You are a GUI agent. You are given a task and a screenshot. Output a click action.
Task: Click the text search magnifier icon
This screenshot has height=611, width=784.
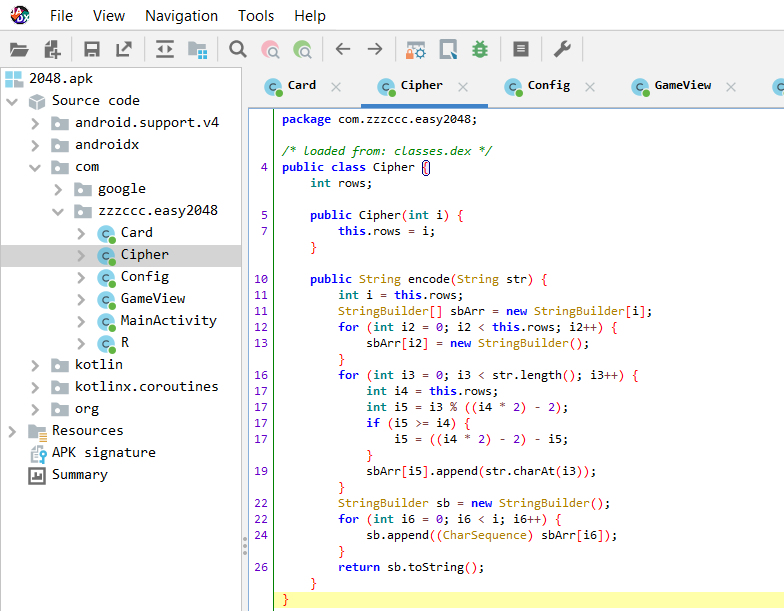tap(238, 49)
